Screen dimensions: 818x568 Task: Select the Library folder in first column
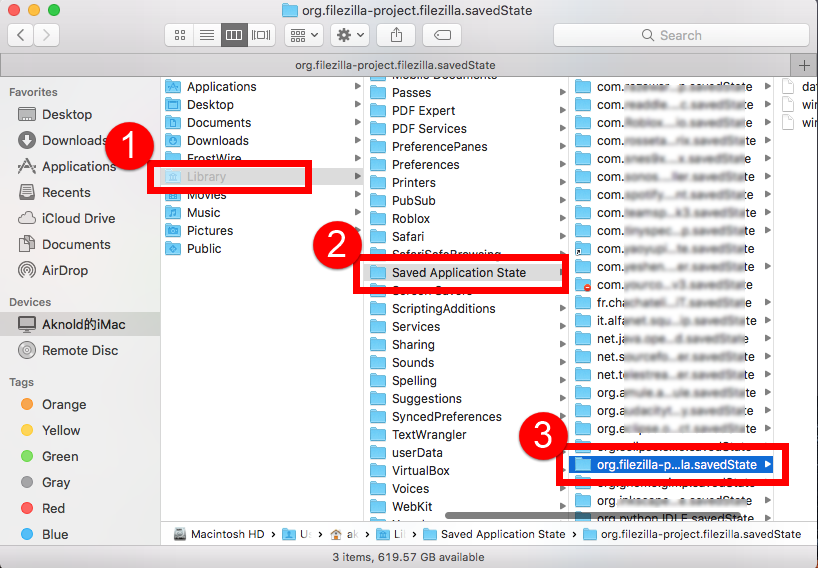tap(206, 177)
